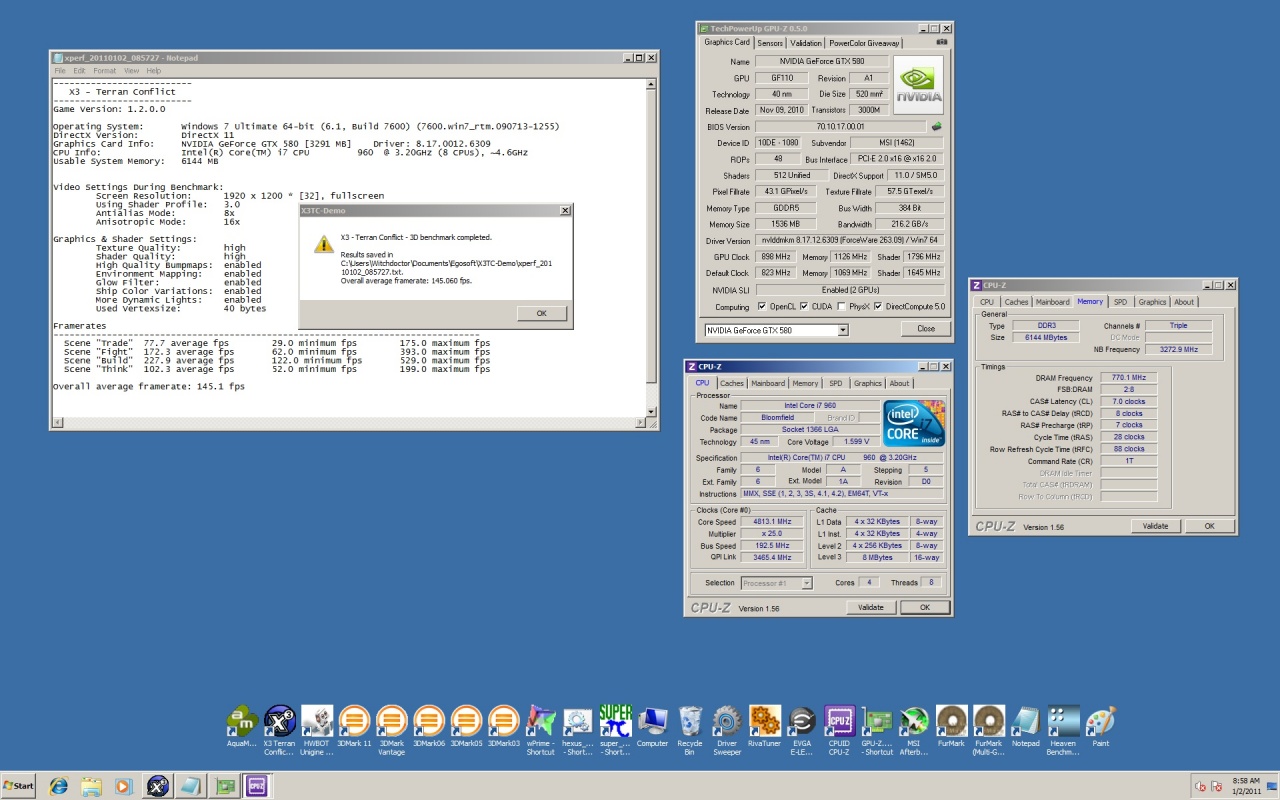The width and height of the screenshot is (1280, 800).
Task: Open the Recycle Bin icon
Action: point(690,721)
